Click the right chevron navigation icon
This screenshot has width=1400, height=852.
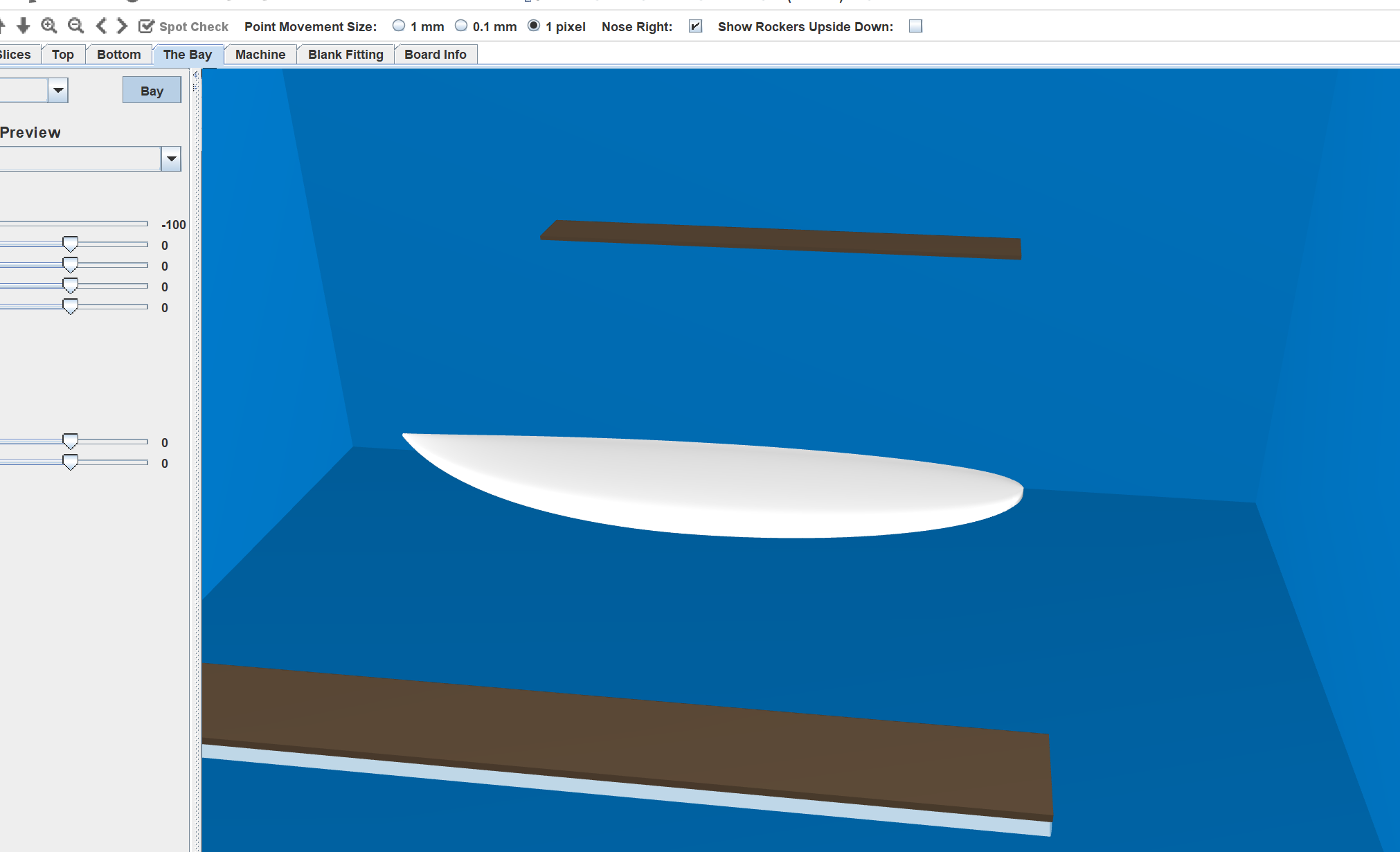coord(121,26)
